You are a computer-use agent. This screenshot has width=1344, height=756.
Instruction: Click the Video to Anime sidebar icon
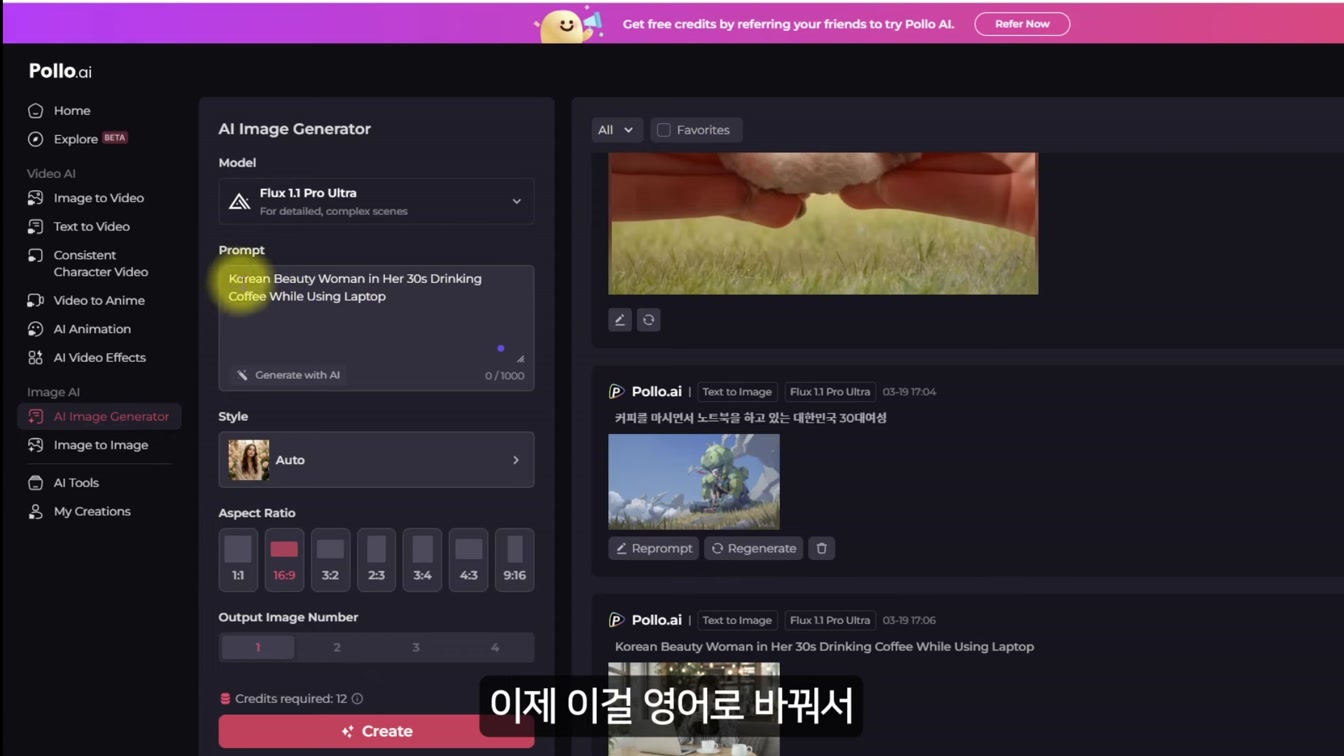(x=35, y=300)
